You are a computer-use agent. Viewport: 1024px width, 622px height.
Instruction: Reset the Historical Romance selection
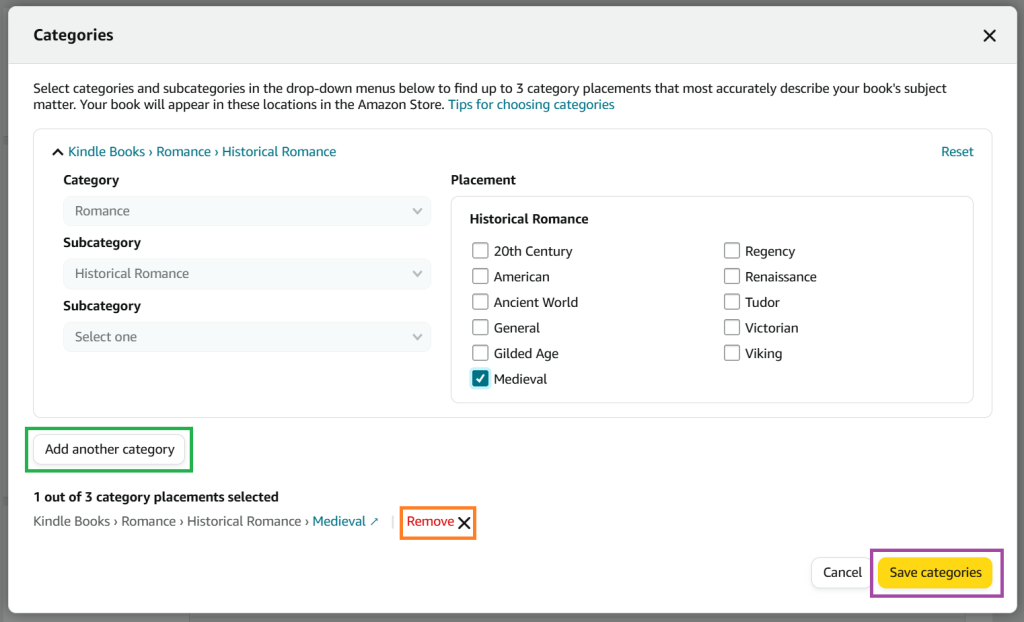click(x=957, y=151)
